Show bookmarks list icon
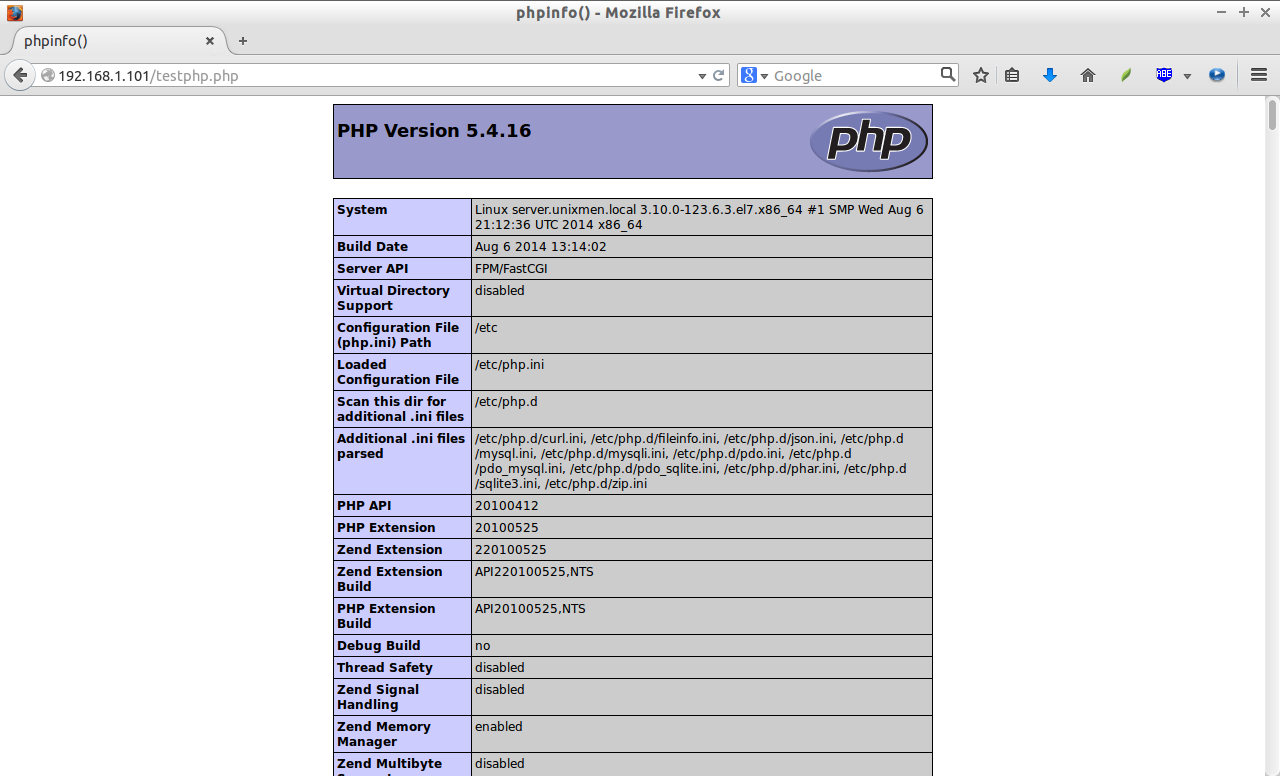This screenshot has height=776, width=1280. pyautogui.click(x=1012, y=75)
